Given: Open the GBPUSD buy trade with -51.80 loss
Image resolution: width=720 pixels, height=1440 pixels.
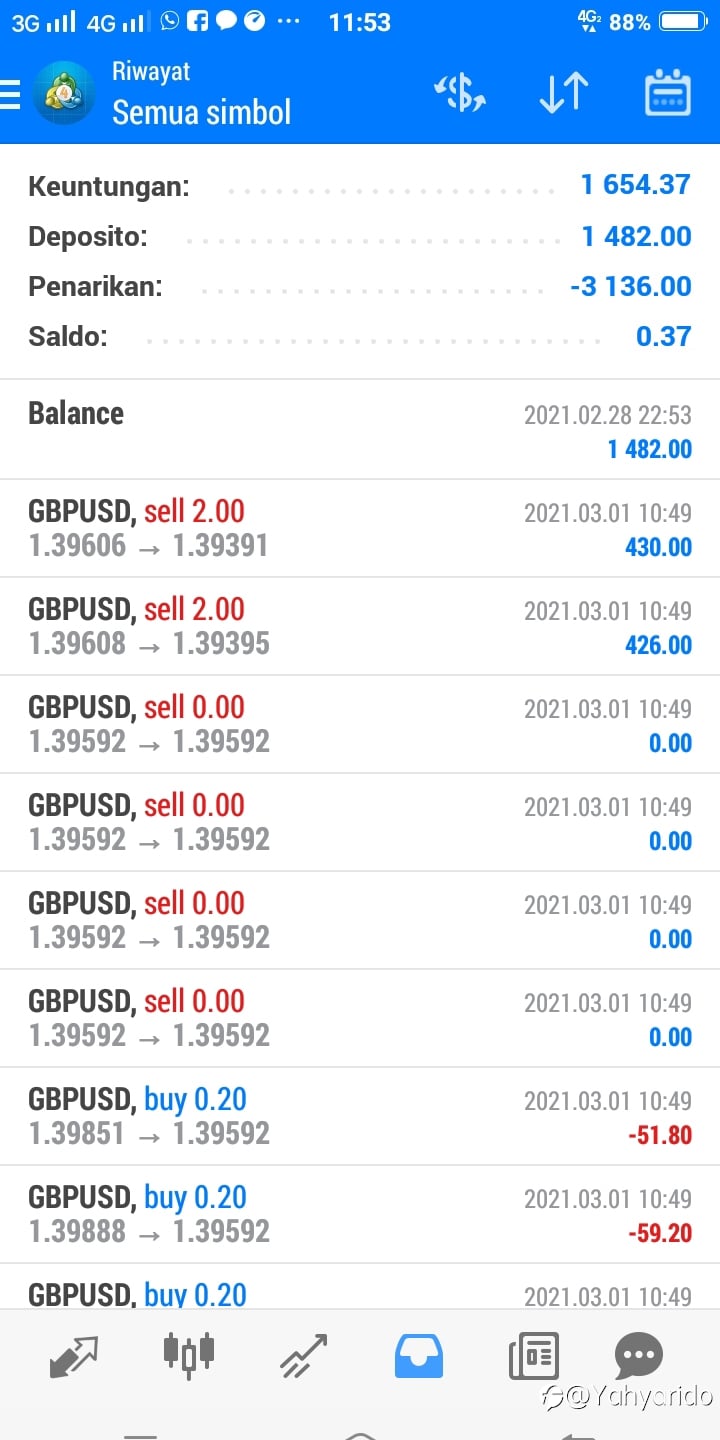Looking at the screenshot, I should point(360,1116).
